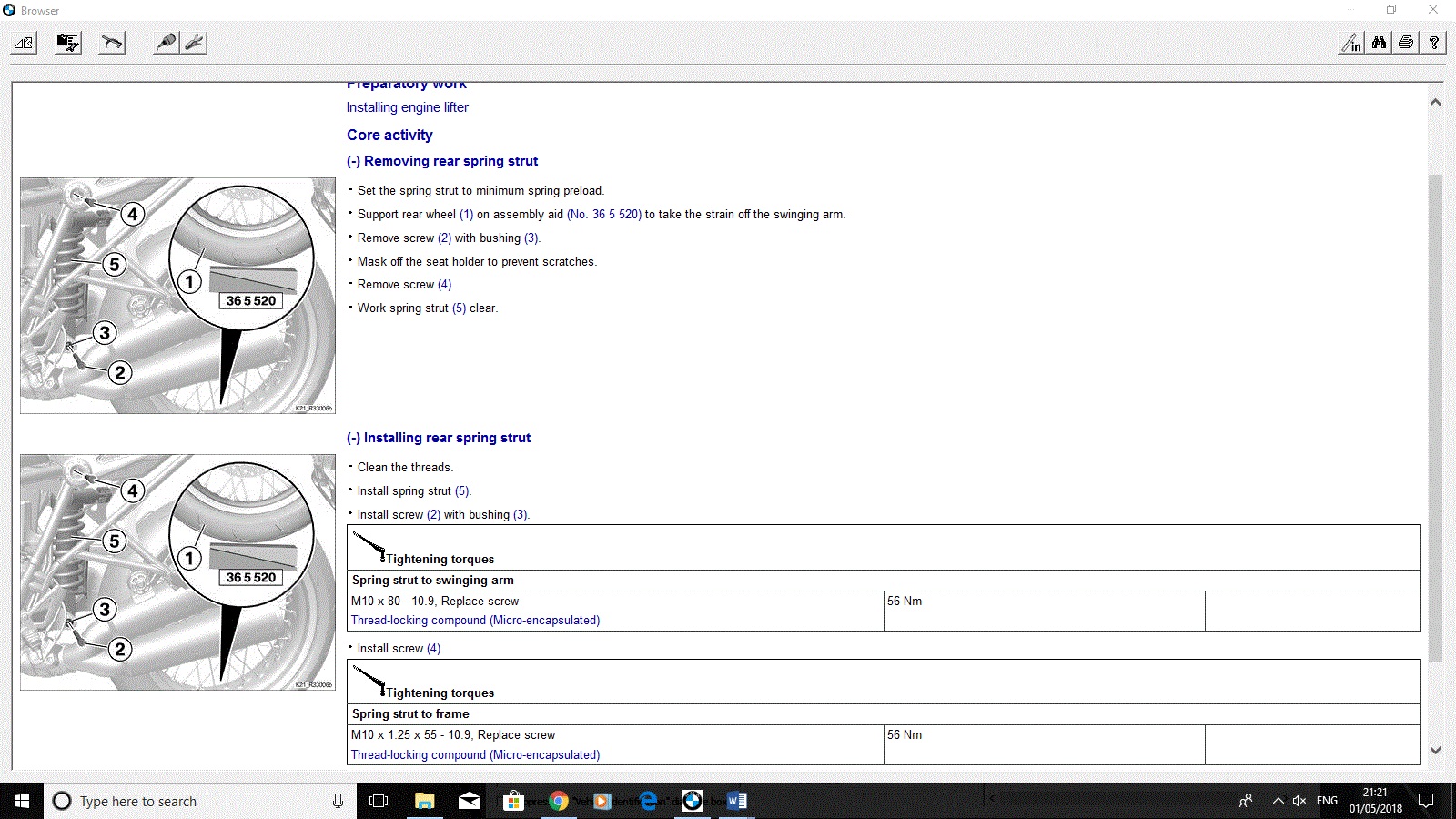Click the 'Install screw (4).' step
This screenshot has height=819, width=1456.
click(400, 649)
